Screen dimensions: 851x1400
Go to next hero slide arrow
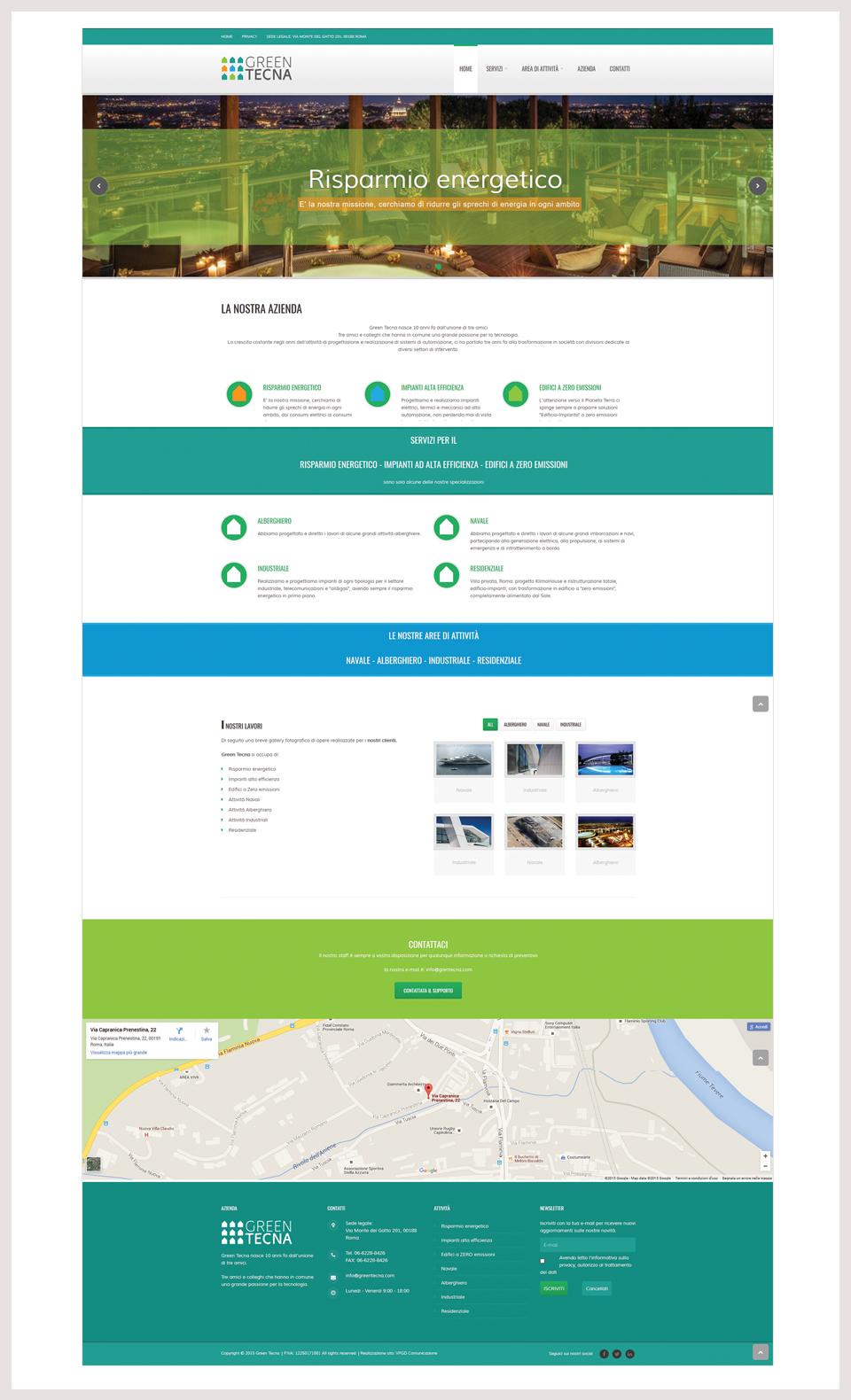[x=757, y=186]
